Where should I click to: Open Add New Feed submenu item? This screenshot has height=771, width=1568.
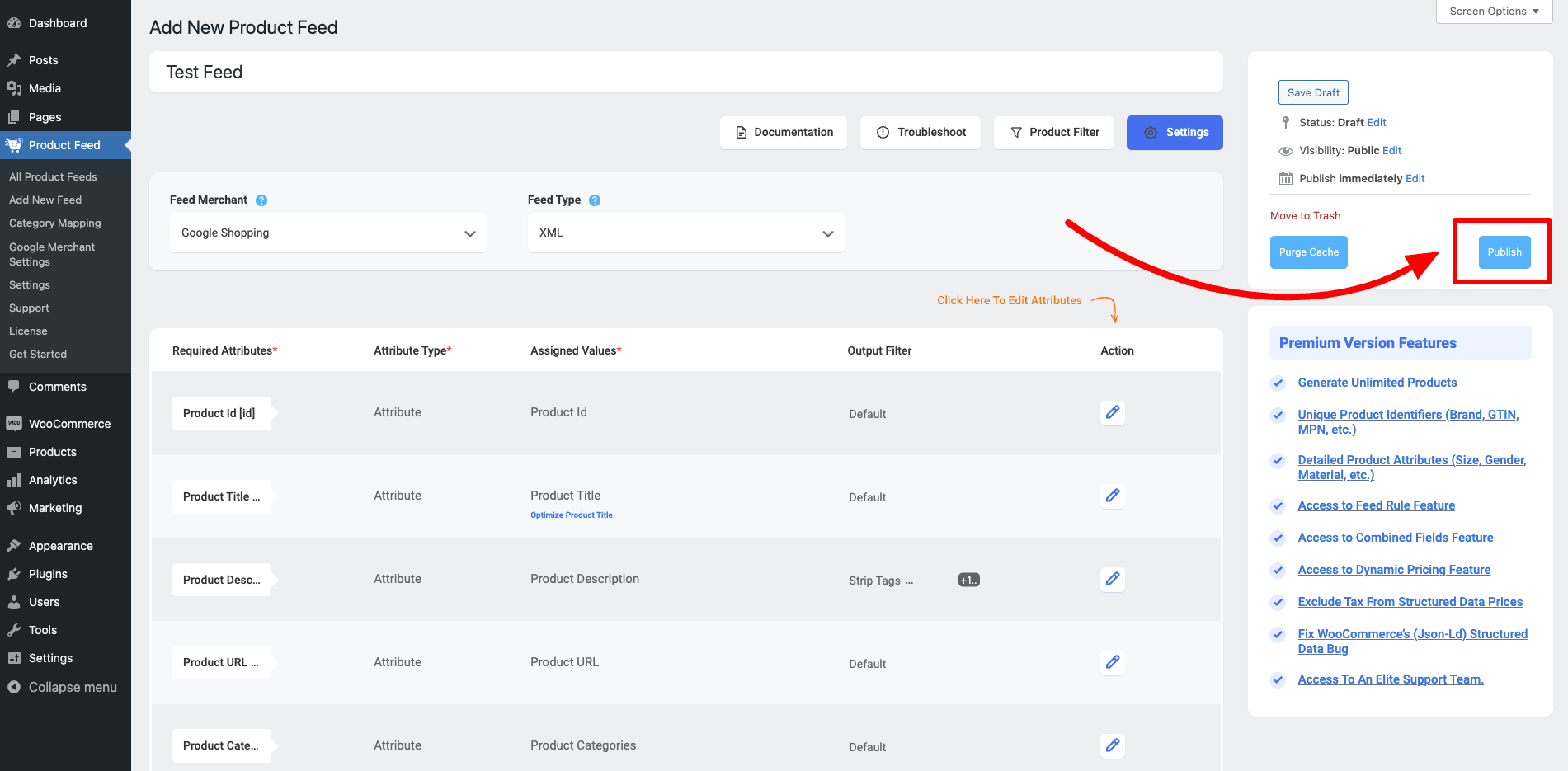coord(45,200)
